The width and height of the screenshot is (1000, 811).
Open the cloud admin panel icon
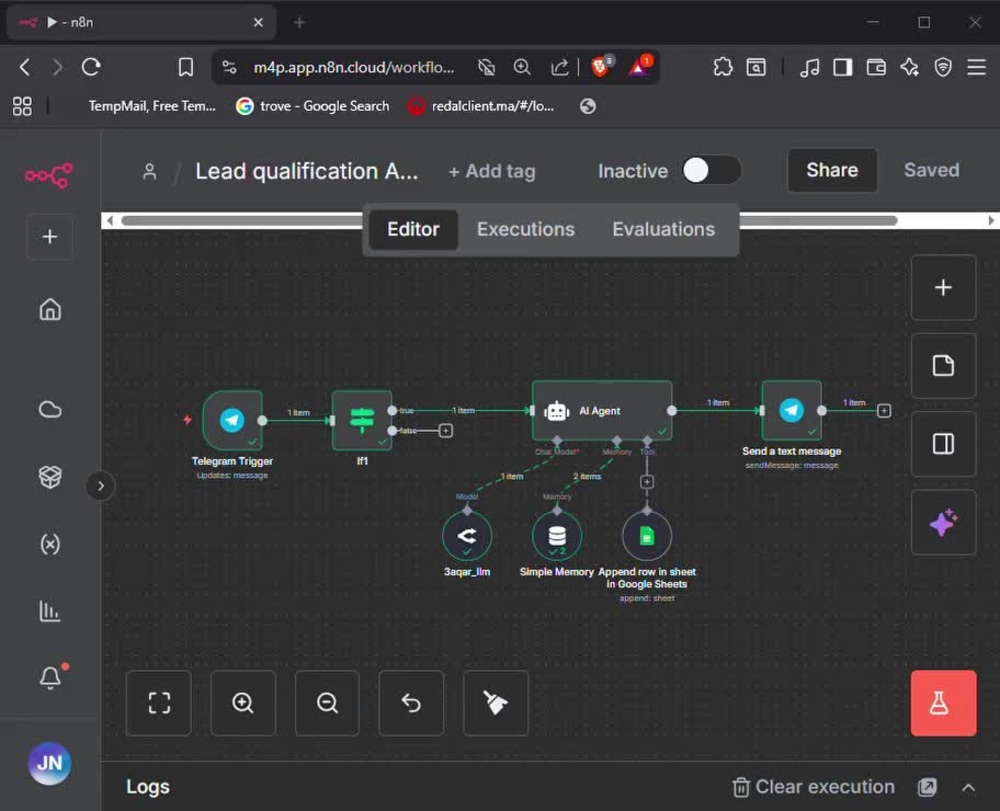(x=50, y=409)
